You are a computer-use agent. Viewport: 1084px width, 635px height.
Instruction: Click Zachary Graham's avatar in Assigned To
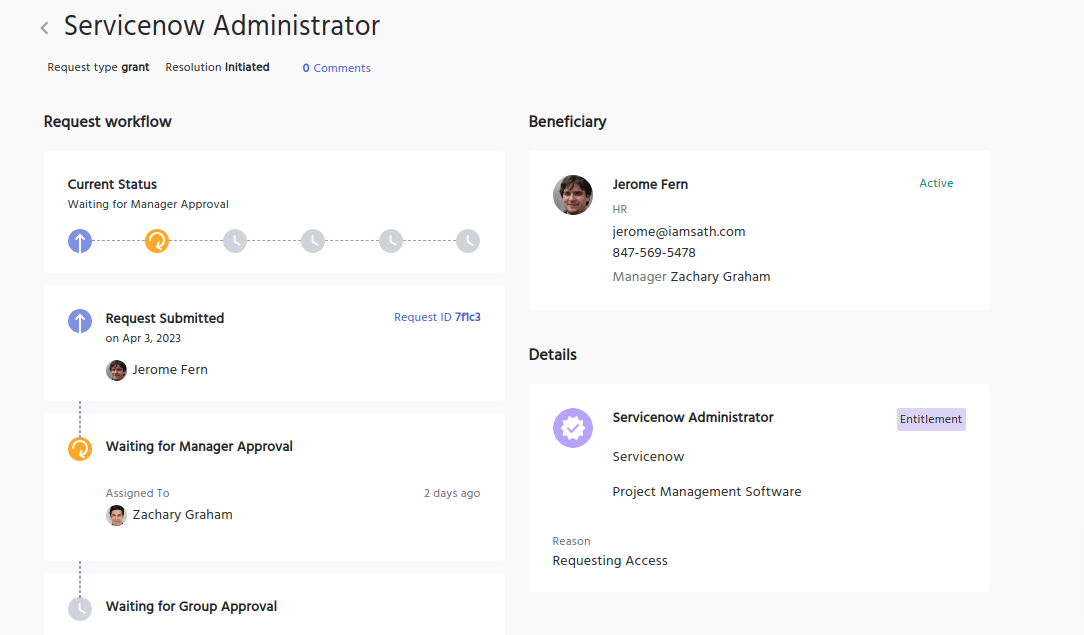point(117,515)
